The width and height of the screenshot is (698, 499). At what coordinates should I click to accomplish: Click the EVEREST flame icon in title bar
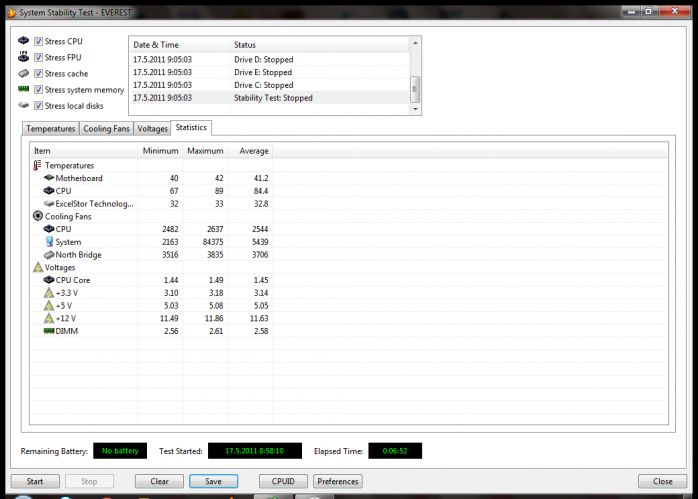(x=12, y=12)
